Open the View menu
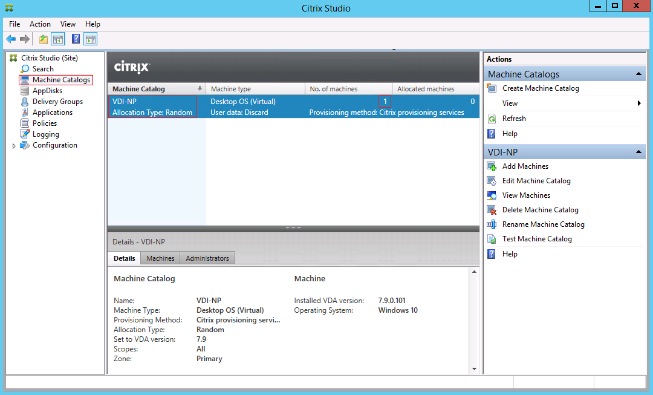Viewport: 653px width, 395px height. 68,24
